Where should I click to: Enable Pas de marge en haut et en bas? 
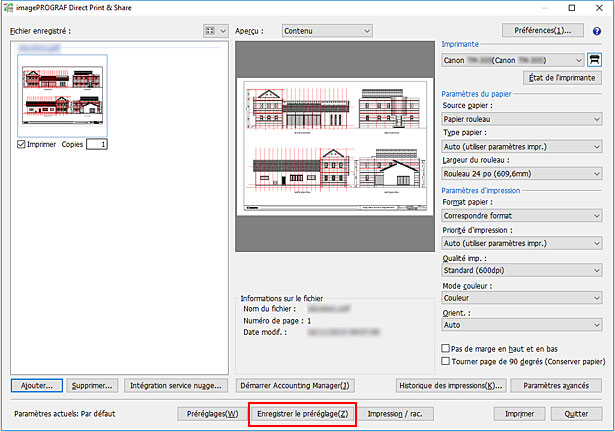tap(446, 347)
